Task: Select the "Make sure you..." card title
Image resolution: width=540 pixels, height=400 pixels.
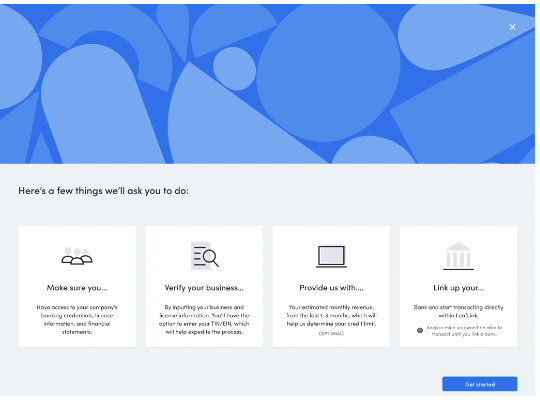Action: click(77, 288)
